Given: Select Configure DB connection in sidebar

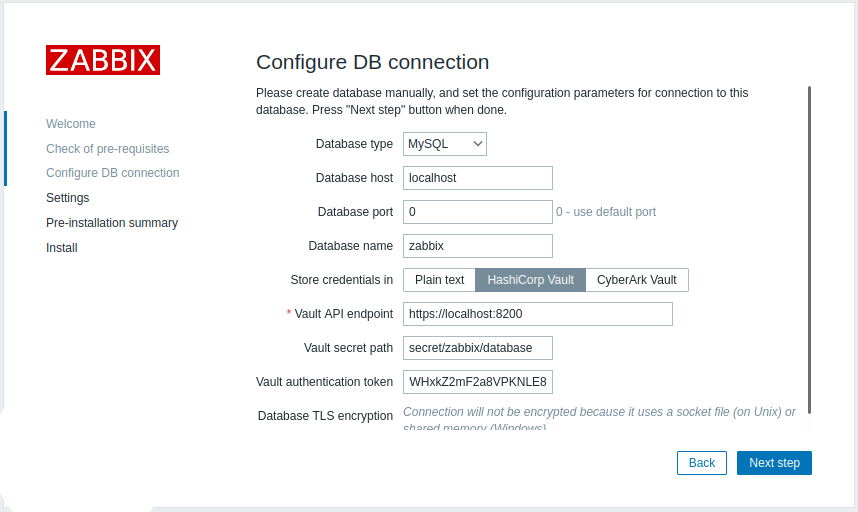Looking at the screenshot, I should 113,173.
